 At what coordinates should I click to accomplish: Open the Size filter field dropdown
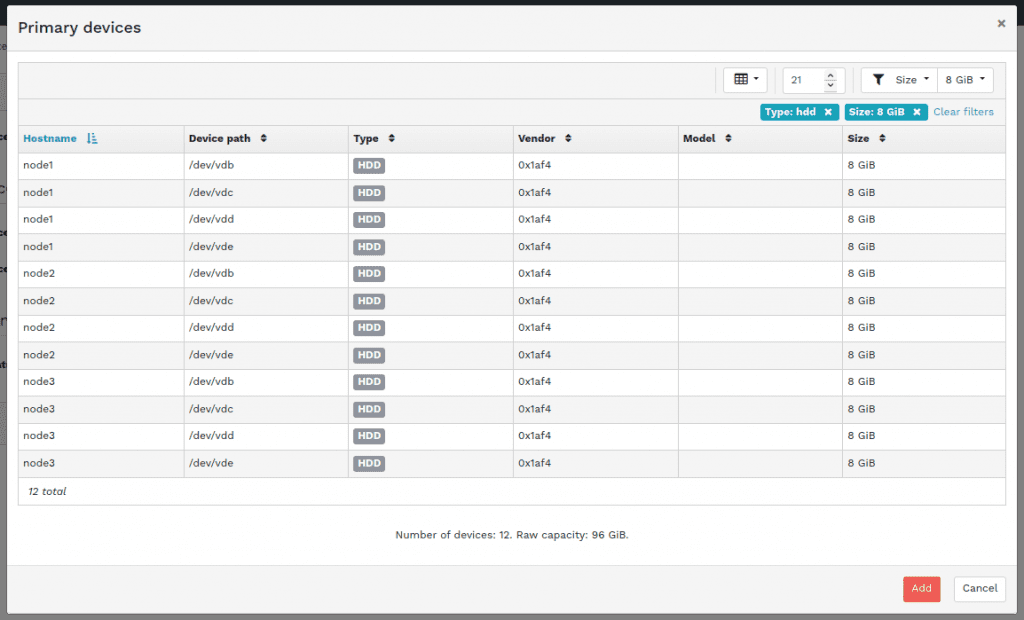tap(899, 80)
